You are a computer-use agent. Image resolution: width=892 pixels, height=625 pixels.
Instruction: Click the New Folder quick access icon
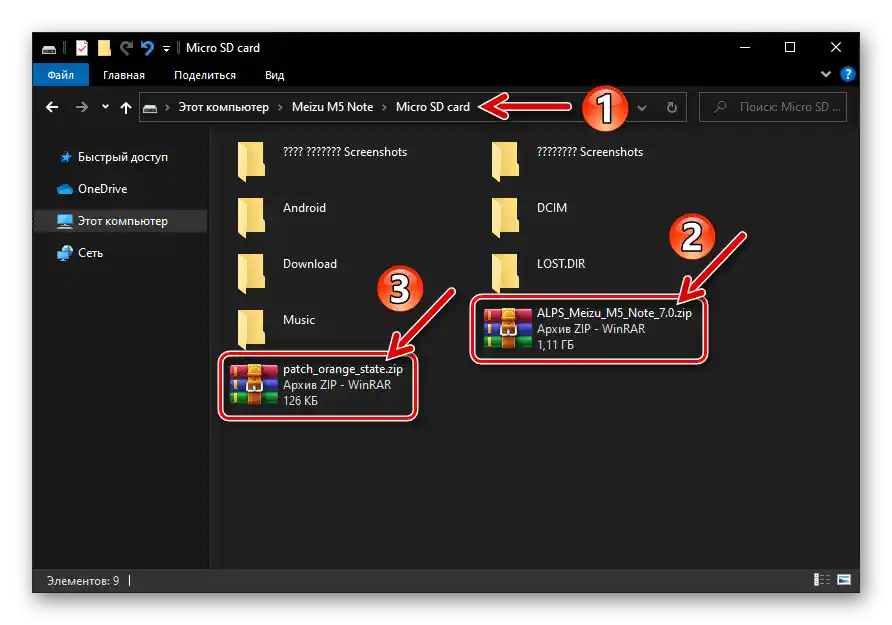point(104,48)
